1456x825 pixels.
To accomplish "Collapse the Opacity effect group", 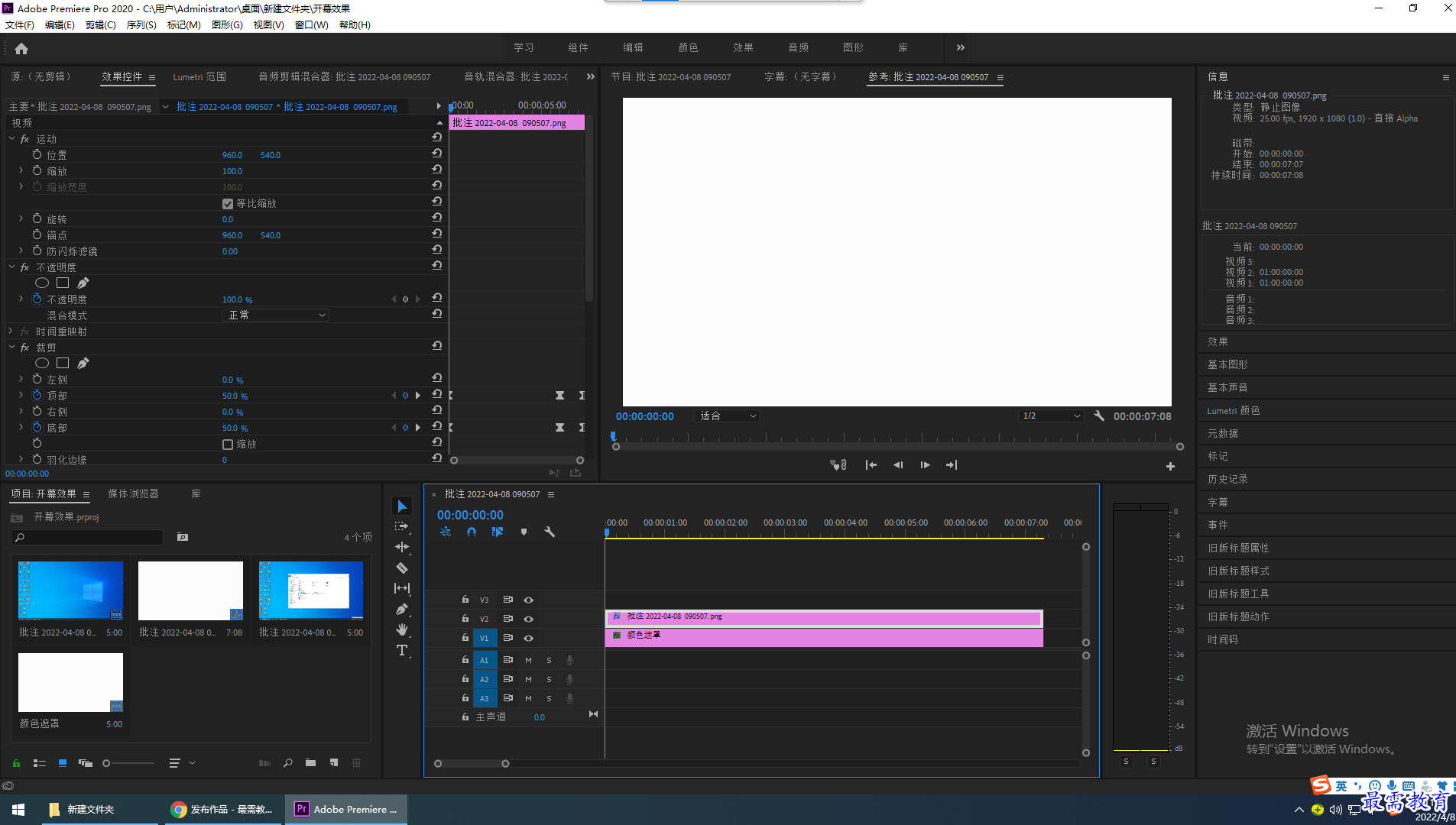I will 11,267.
